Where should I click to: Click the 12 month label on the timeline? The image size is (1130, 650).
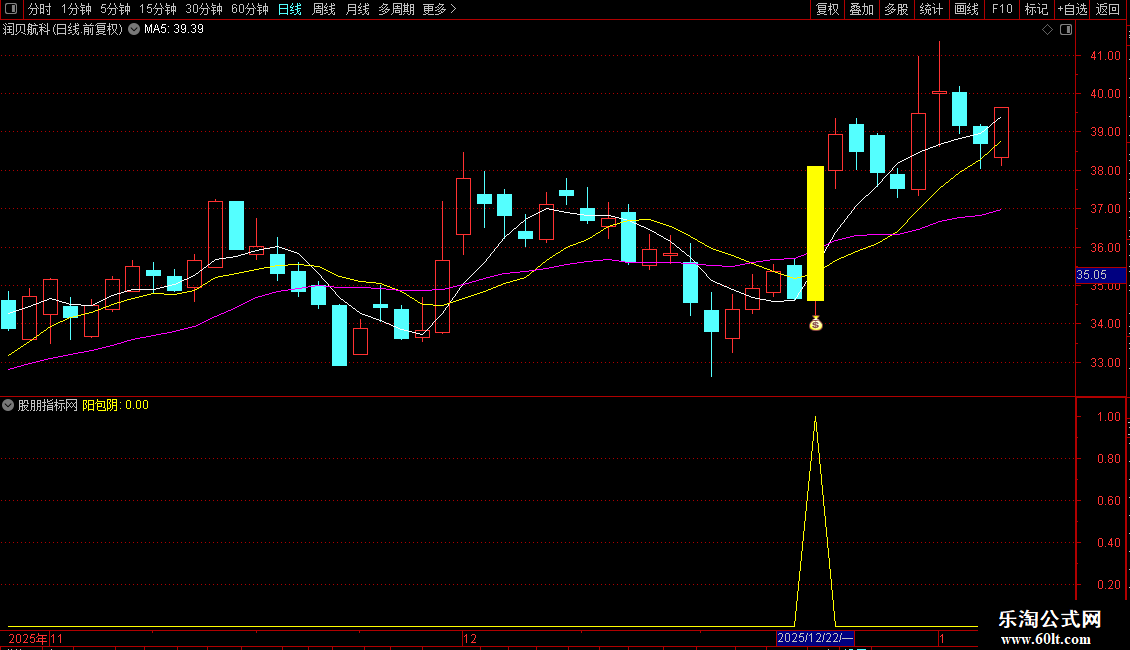470,638
